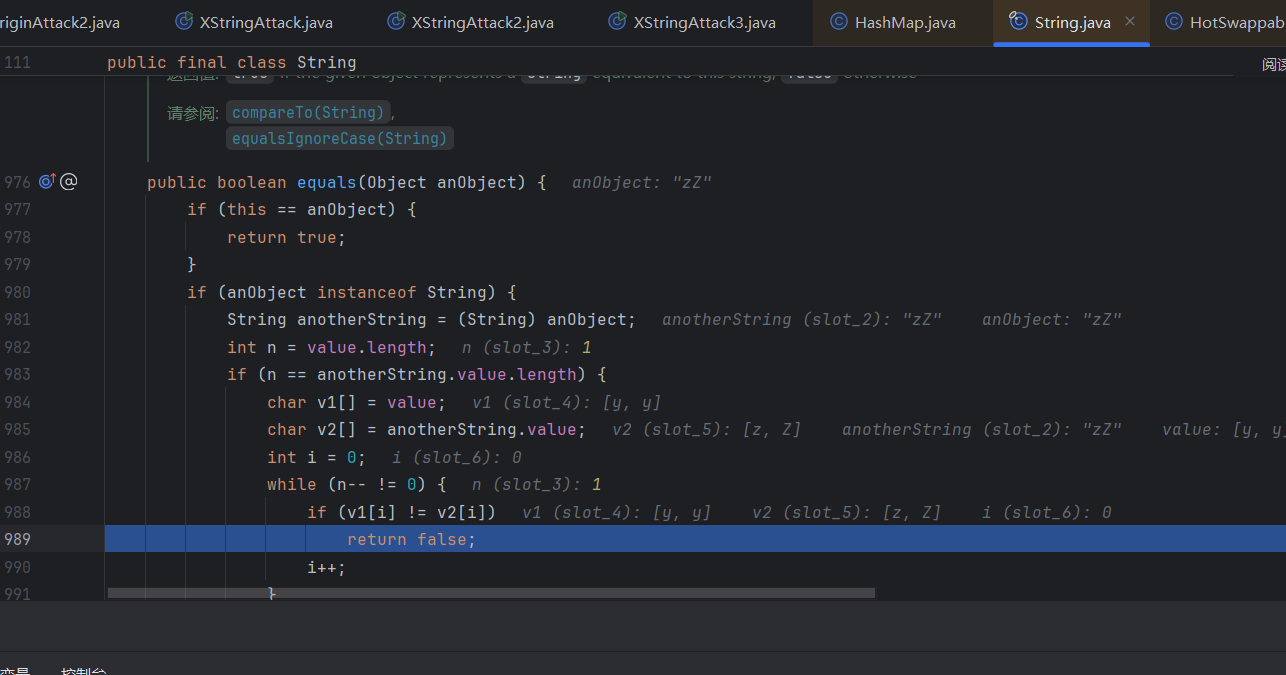Click the XStringAttack2.java tab's class icon

coord(396,21)
